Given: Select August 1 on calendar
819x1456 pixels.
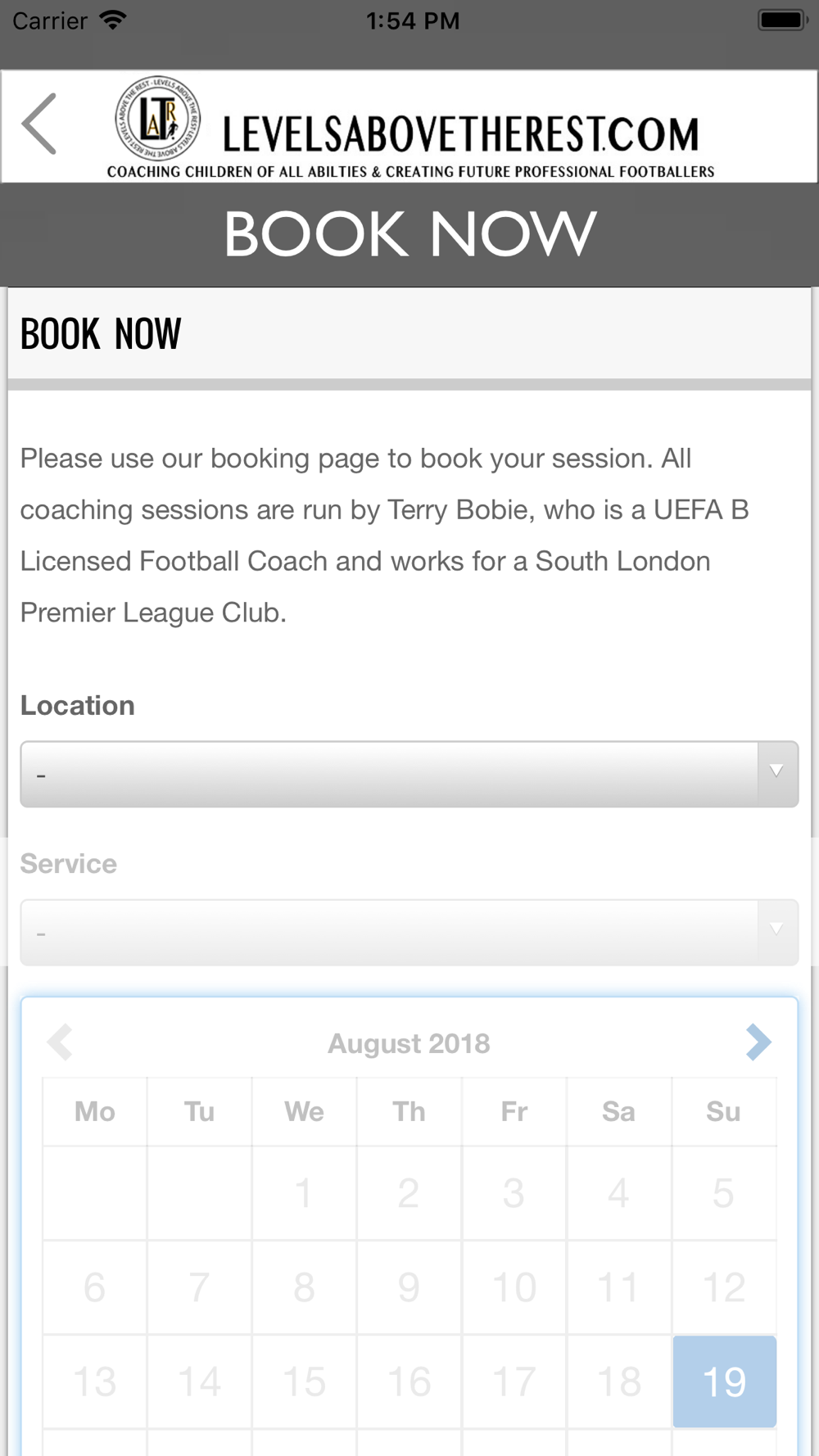Looking at the screenshot, I should 304,1193.
